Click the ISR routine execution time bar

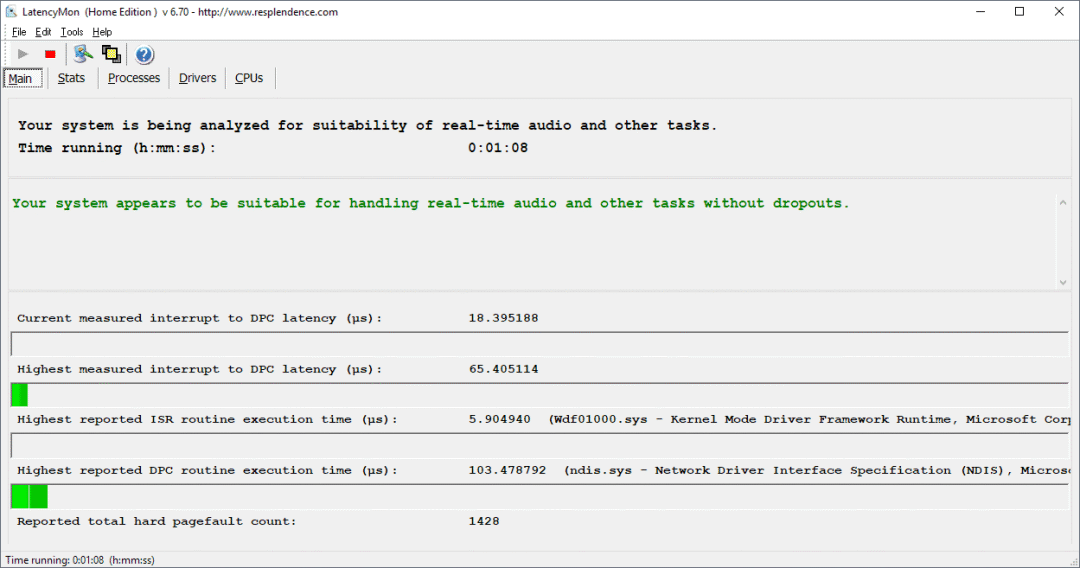pyautogui.click(x=540, y=445)
